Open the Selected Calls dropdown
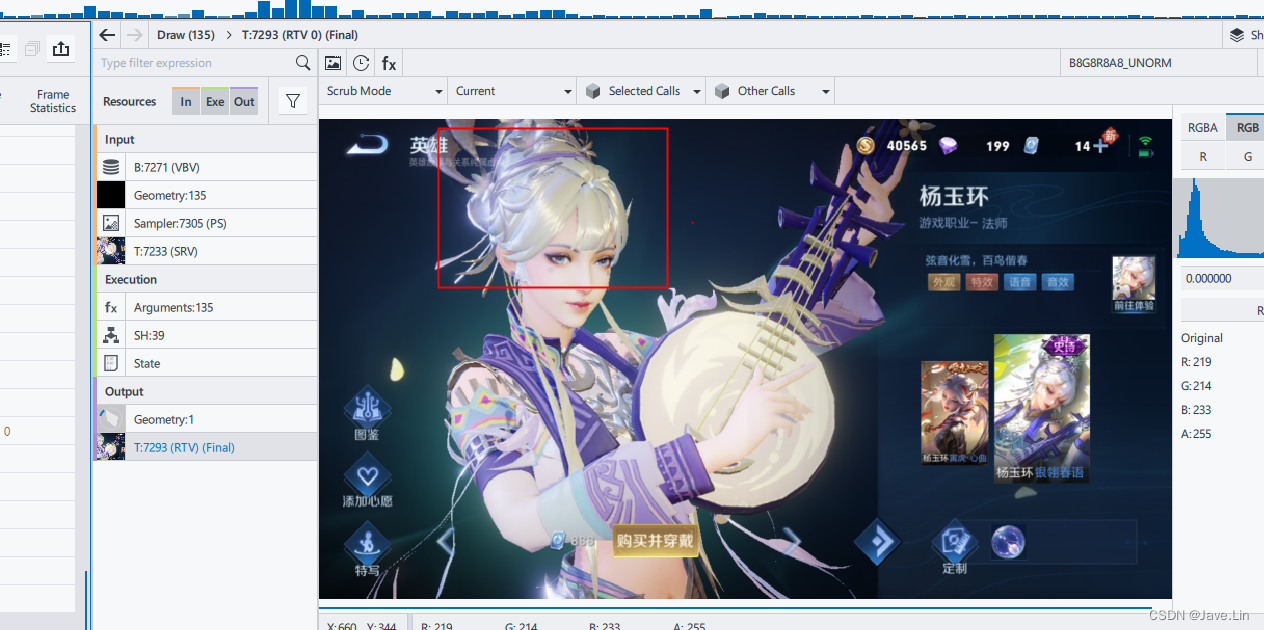Viewport: 1264px width, 630px height. pos(641,91)
